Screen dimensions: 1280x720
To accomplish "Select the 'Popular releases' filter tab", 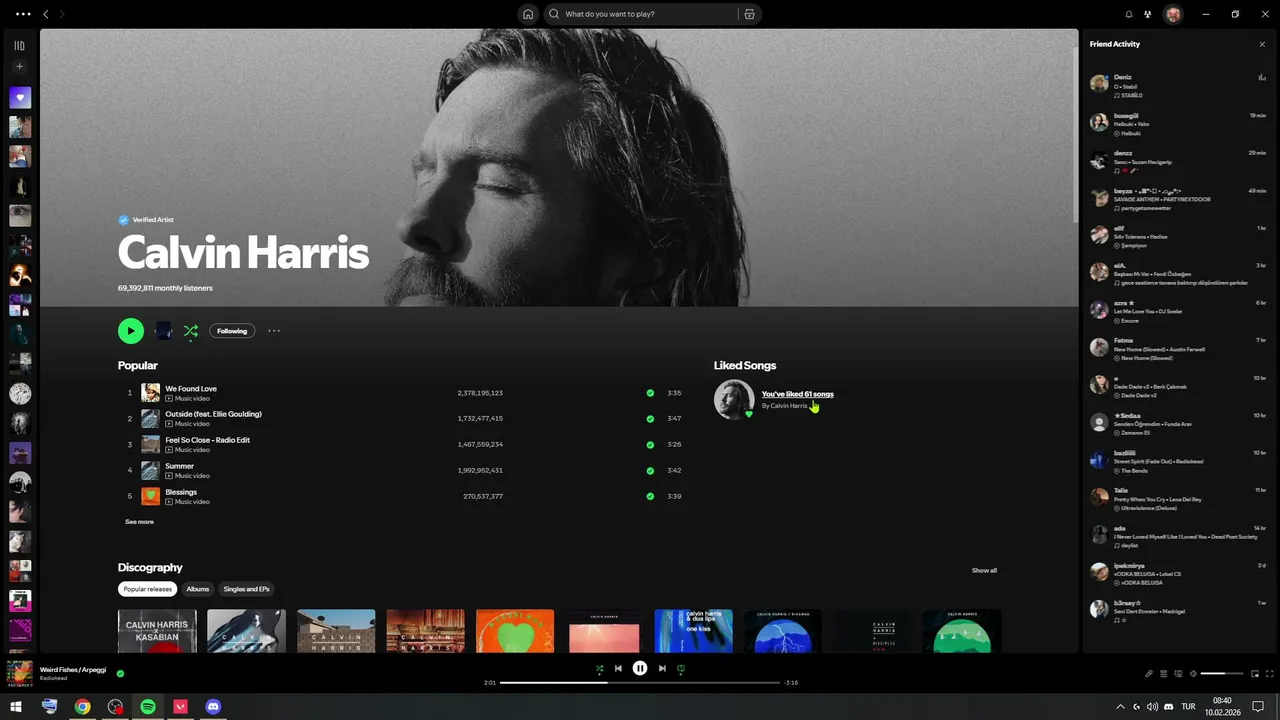I will click(147, 589).
